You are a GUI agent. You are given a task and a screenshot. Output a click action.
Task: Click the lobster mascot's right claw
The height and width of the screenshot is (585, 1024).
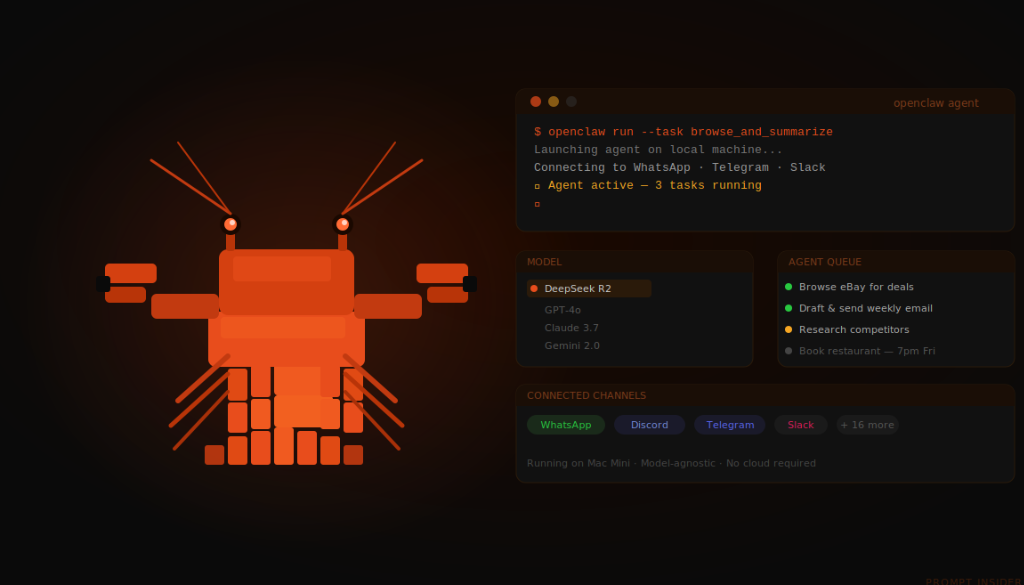tap(445, 283)
